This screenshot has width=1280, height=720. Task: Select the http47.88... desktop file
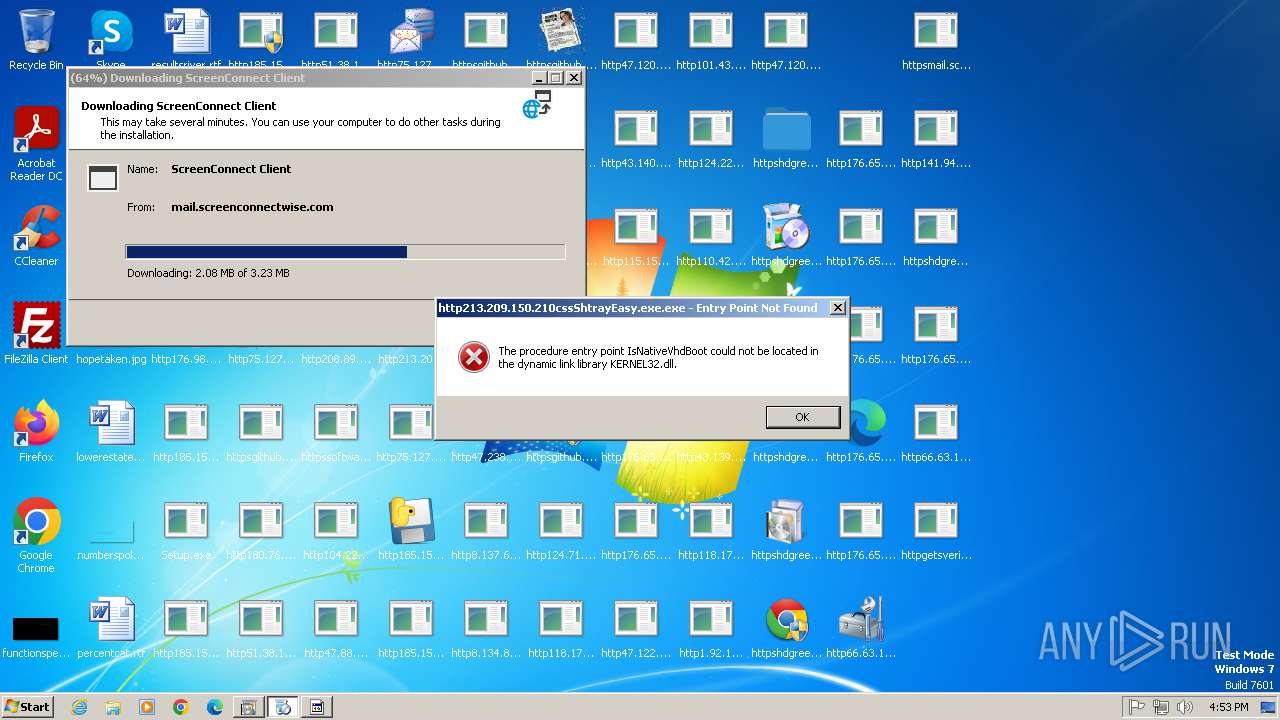[336, 628]
